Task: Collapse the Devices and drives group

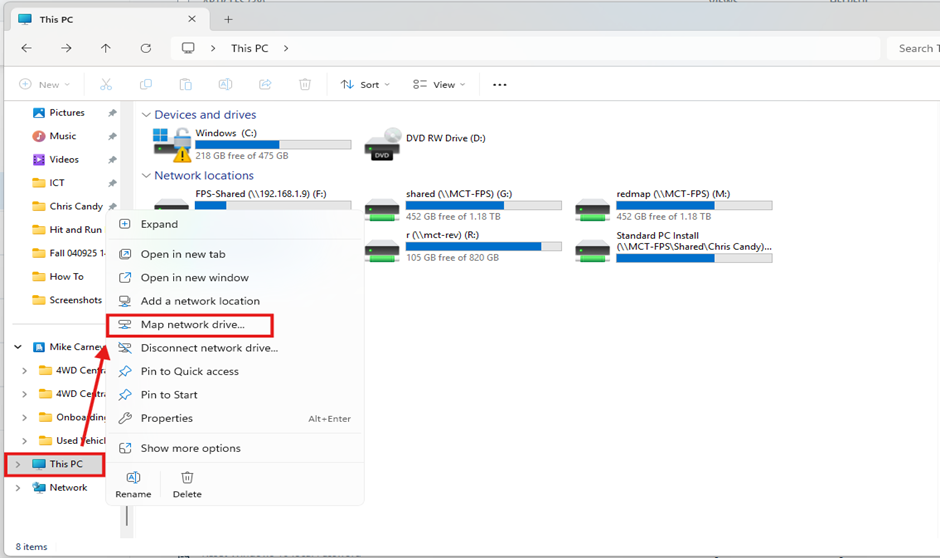Action: tap(146, 114)
